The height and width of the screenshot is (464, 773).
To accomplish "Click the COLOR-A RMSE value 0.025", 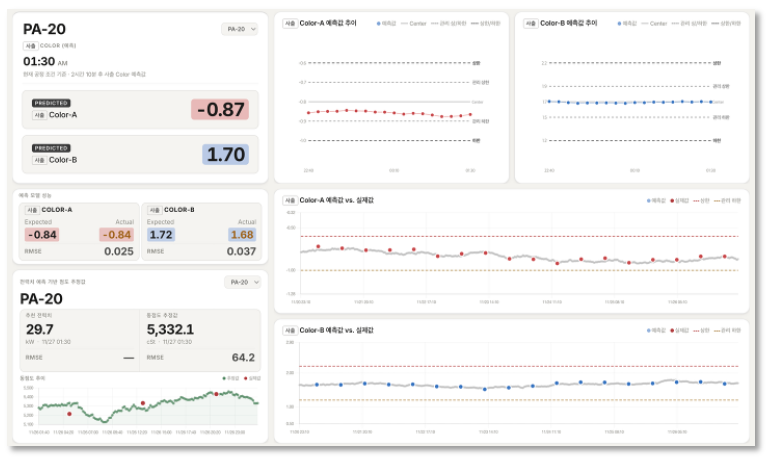I will pos(119,251).
